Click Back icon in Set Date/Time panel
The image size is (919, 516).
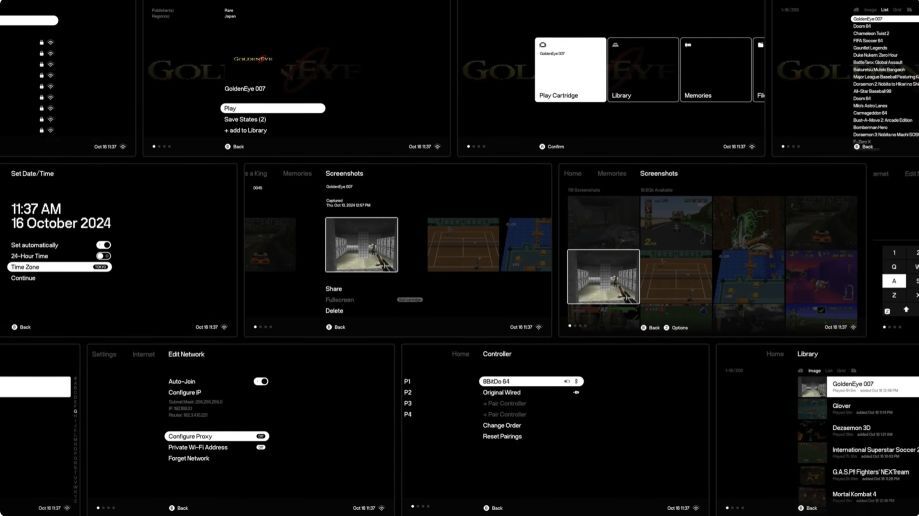pyautogui.click(x=14, y=327)
